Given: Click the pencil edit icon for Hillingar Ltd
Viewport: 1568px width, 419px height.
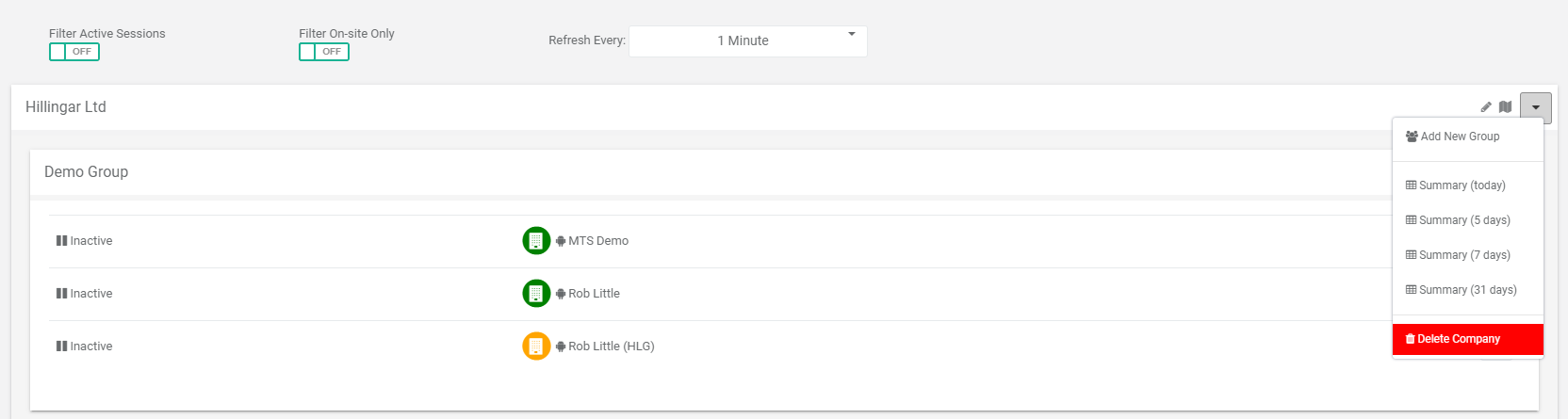Looking at the screenshot, I should tap(1486, 107).
